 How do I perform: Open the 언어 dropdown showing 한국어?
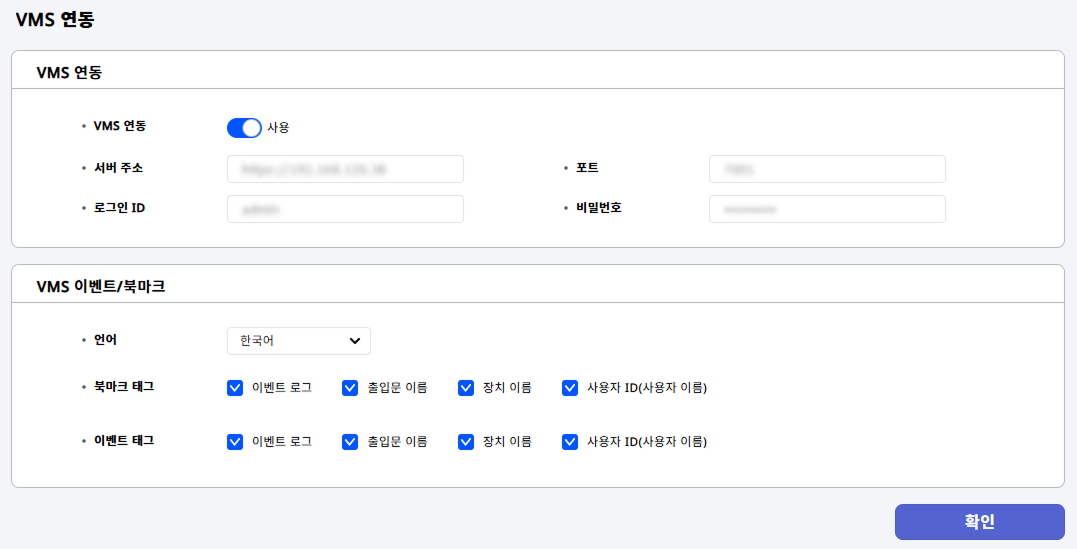(298, 341)
